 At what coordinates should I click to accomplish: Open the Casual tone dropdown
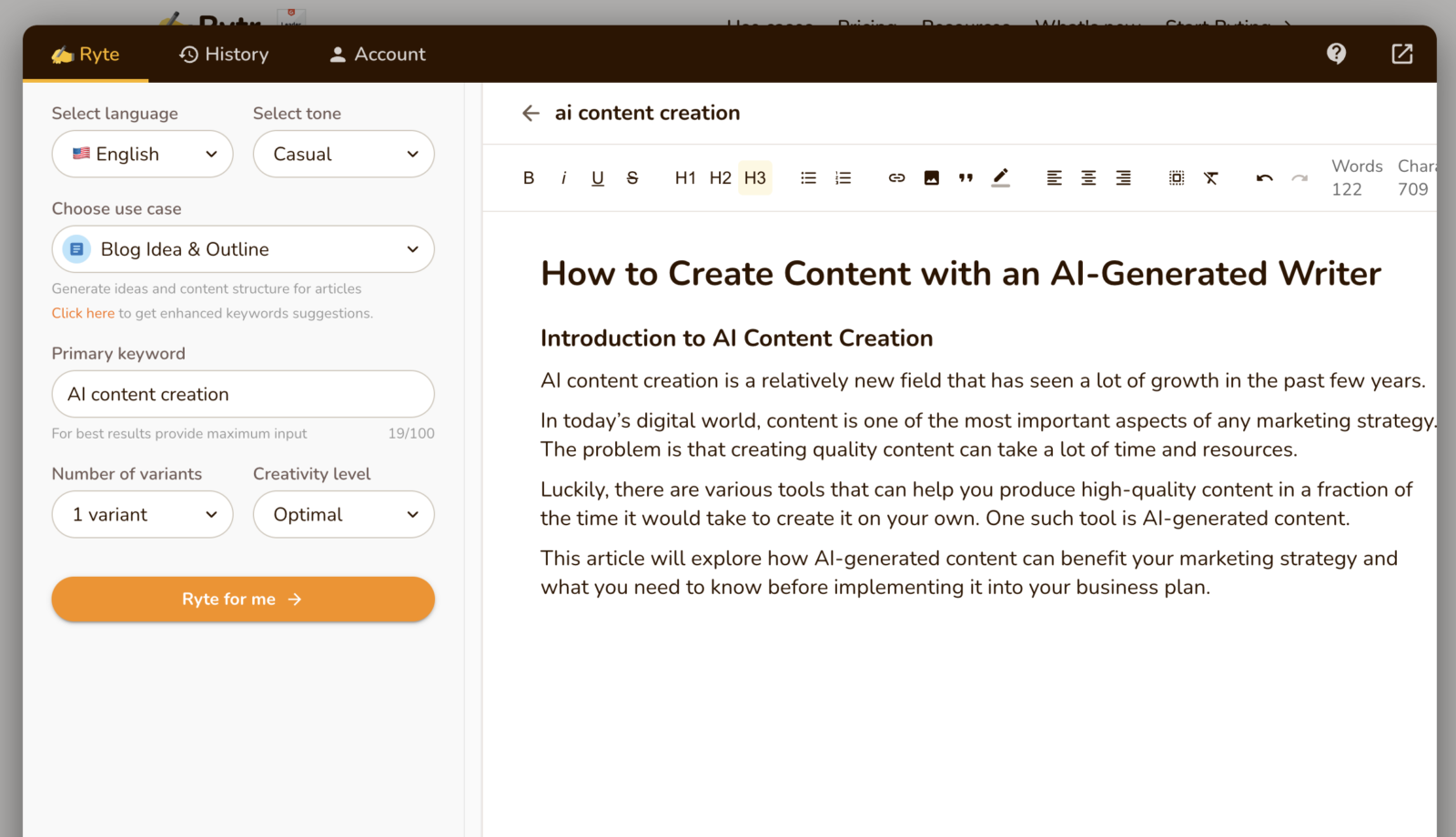click(344, 154)
